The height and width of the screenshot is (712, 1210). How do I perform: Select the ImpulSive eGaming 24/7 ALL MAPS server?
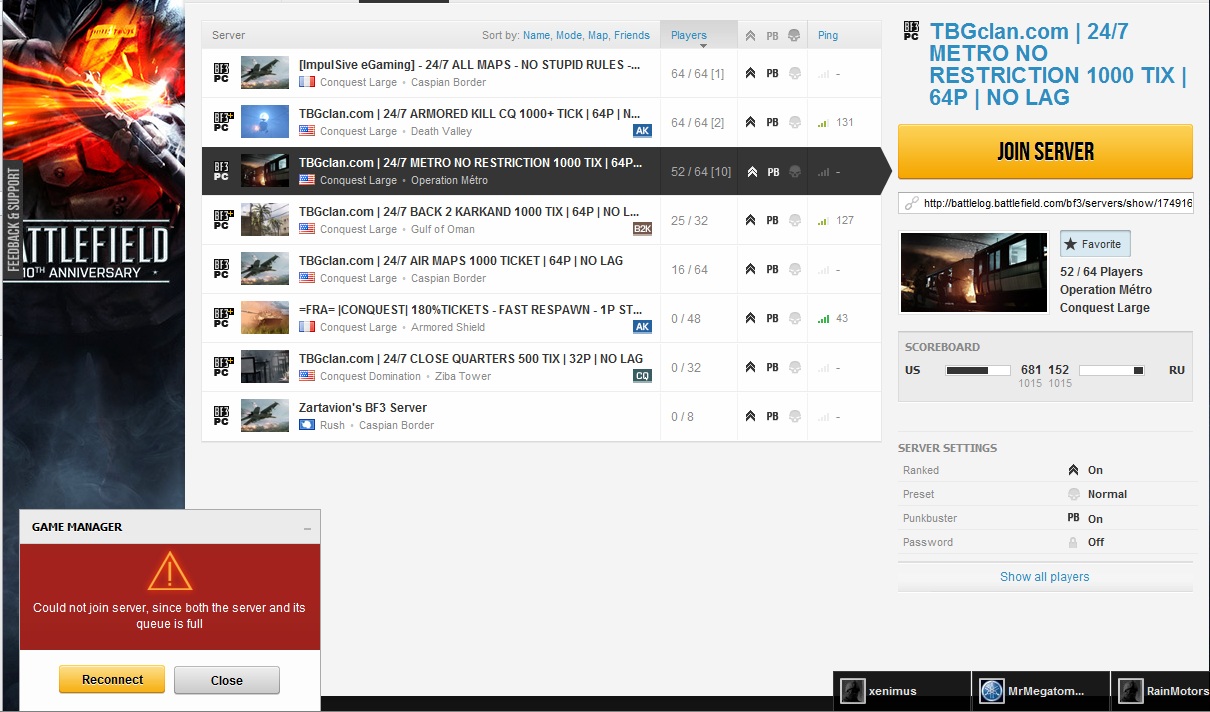(541, 73)
